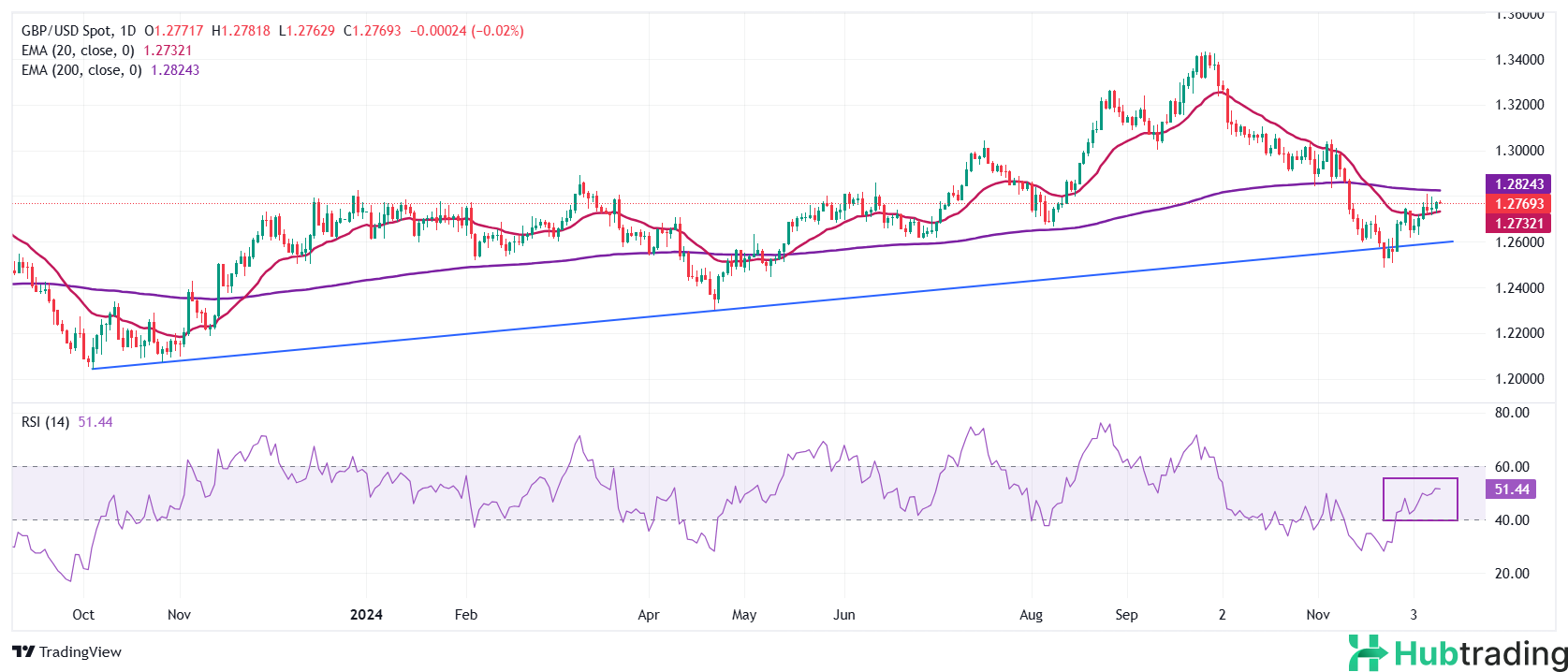
Task: Click the RSI (14) indicator label
Action: (x=45, y=422)
